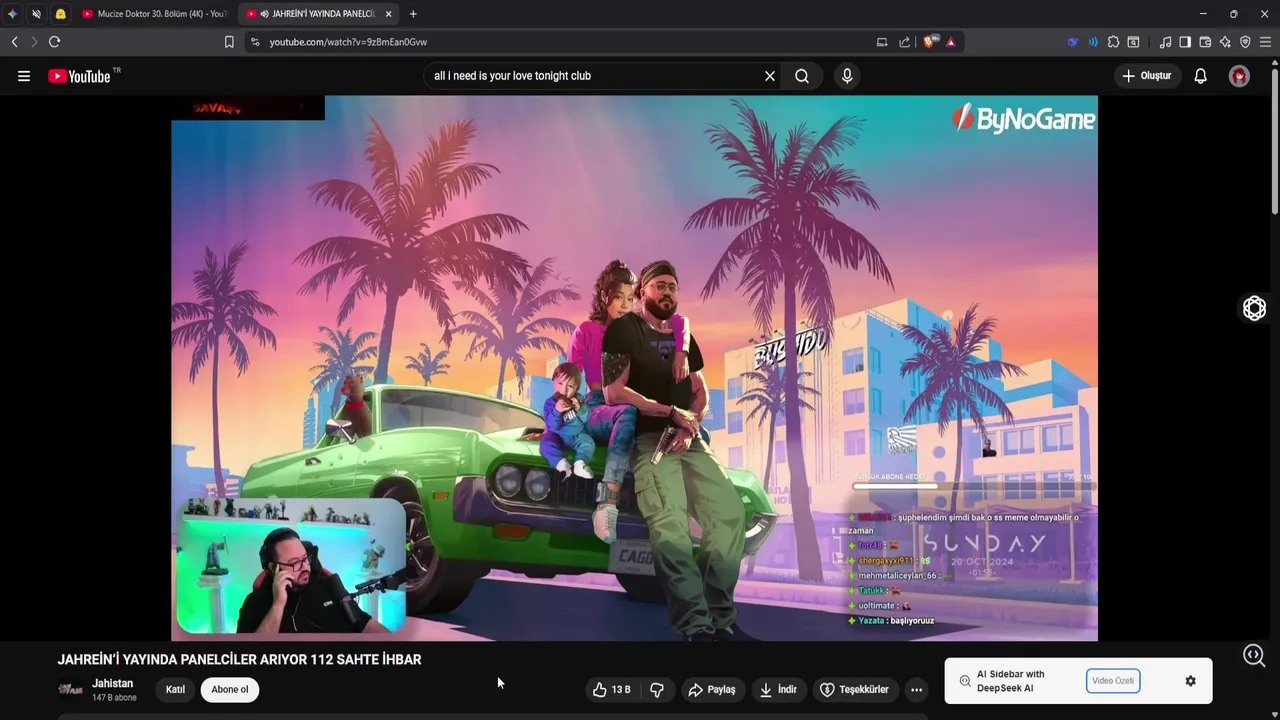Click the Teşekkürler thanks button
This screenshot has height=720, width=1280.
click(855, 689)
